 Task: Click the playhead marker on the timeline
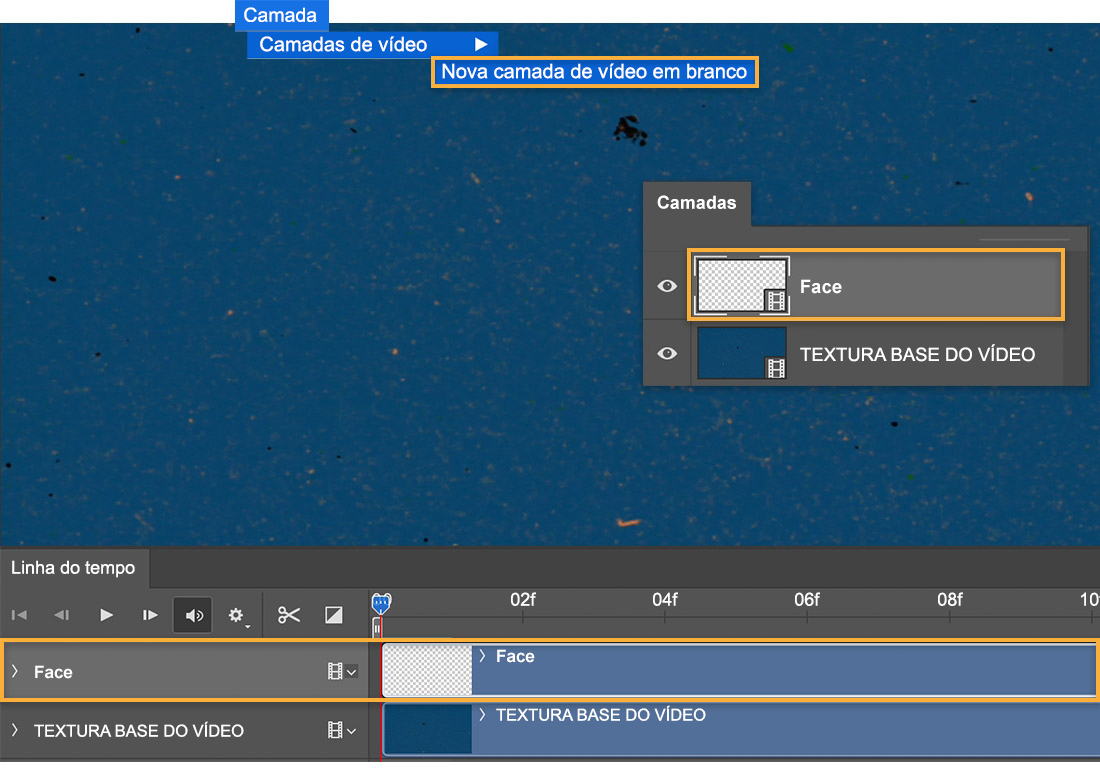(381, 603)
